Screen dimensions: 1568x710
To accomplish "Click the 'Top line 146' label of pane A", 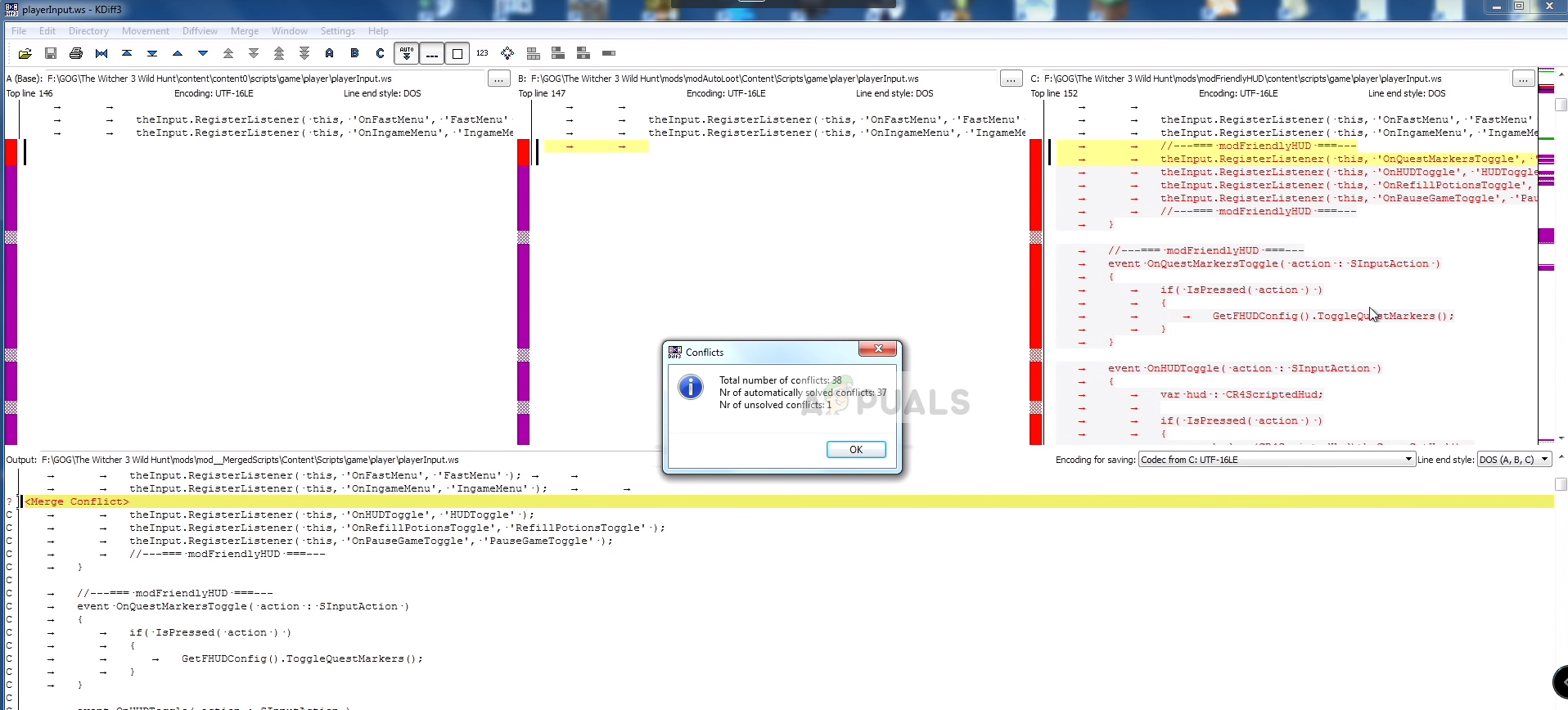I will point(29,93).
